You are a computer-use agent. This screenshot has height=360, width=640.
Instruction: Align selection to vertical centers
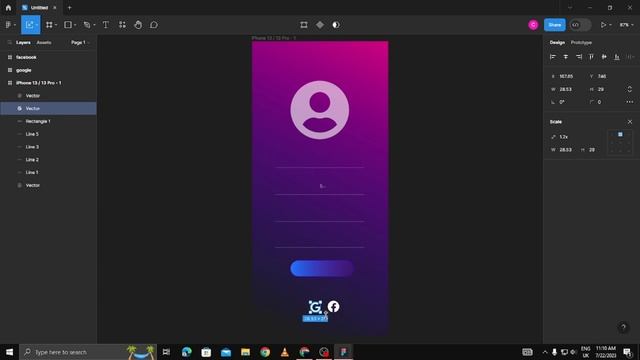click(x=604, y=57)
